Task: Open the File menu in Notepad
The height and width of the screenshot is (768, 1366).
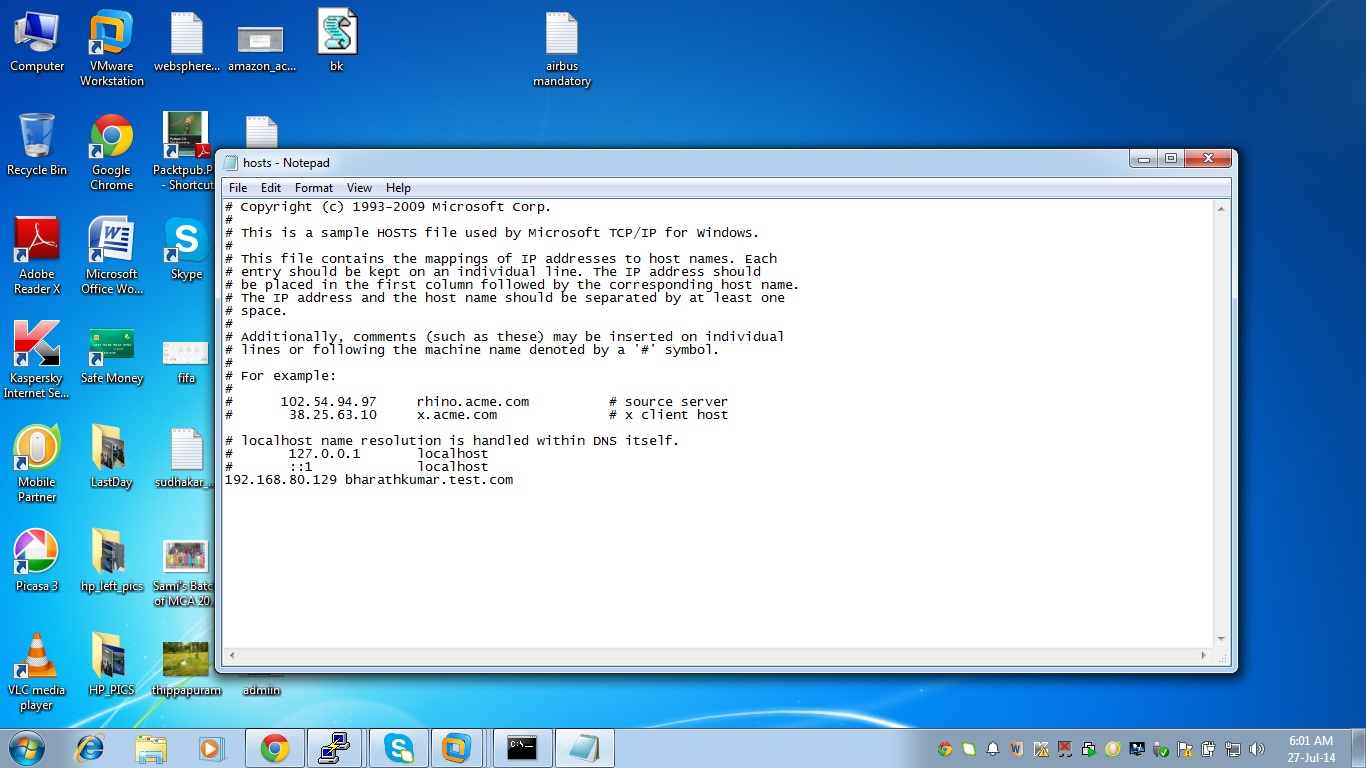Action: pos(238,188)
